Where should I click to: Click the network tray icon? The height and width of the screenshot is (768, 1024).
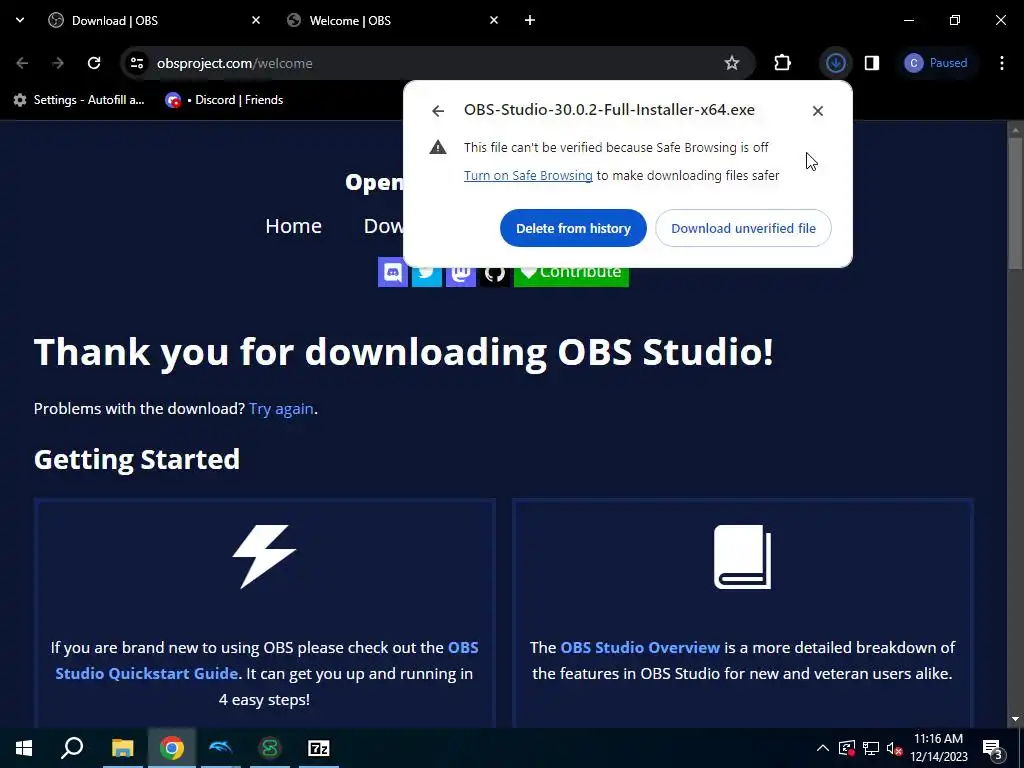click(871, 748)
